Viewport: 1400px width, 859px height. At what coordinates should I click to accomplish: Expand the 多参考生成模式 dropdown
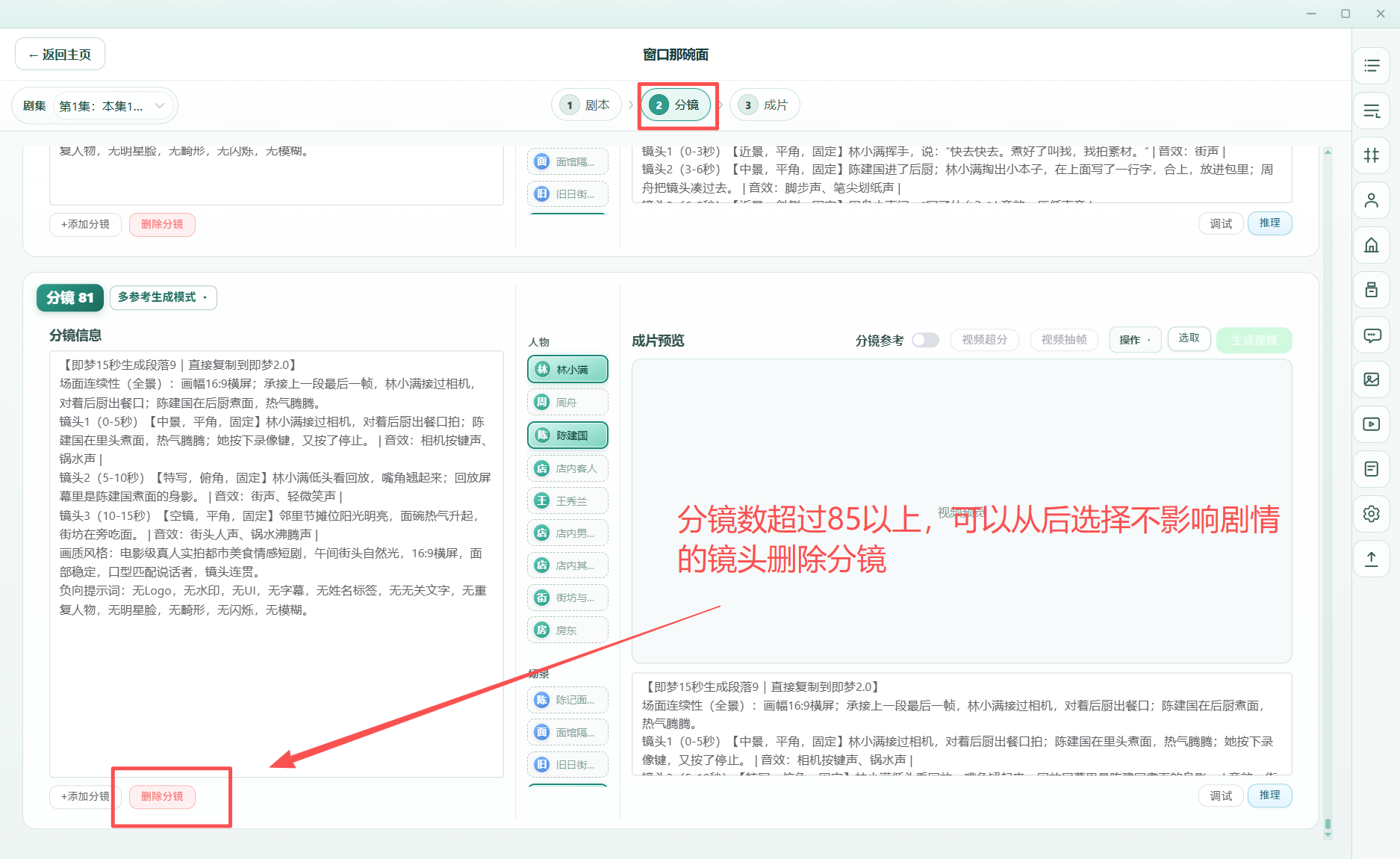tap(164, 297)
